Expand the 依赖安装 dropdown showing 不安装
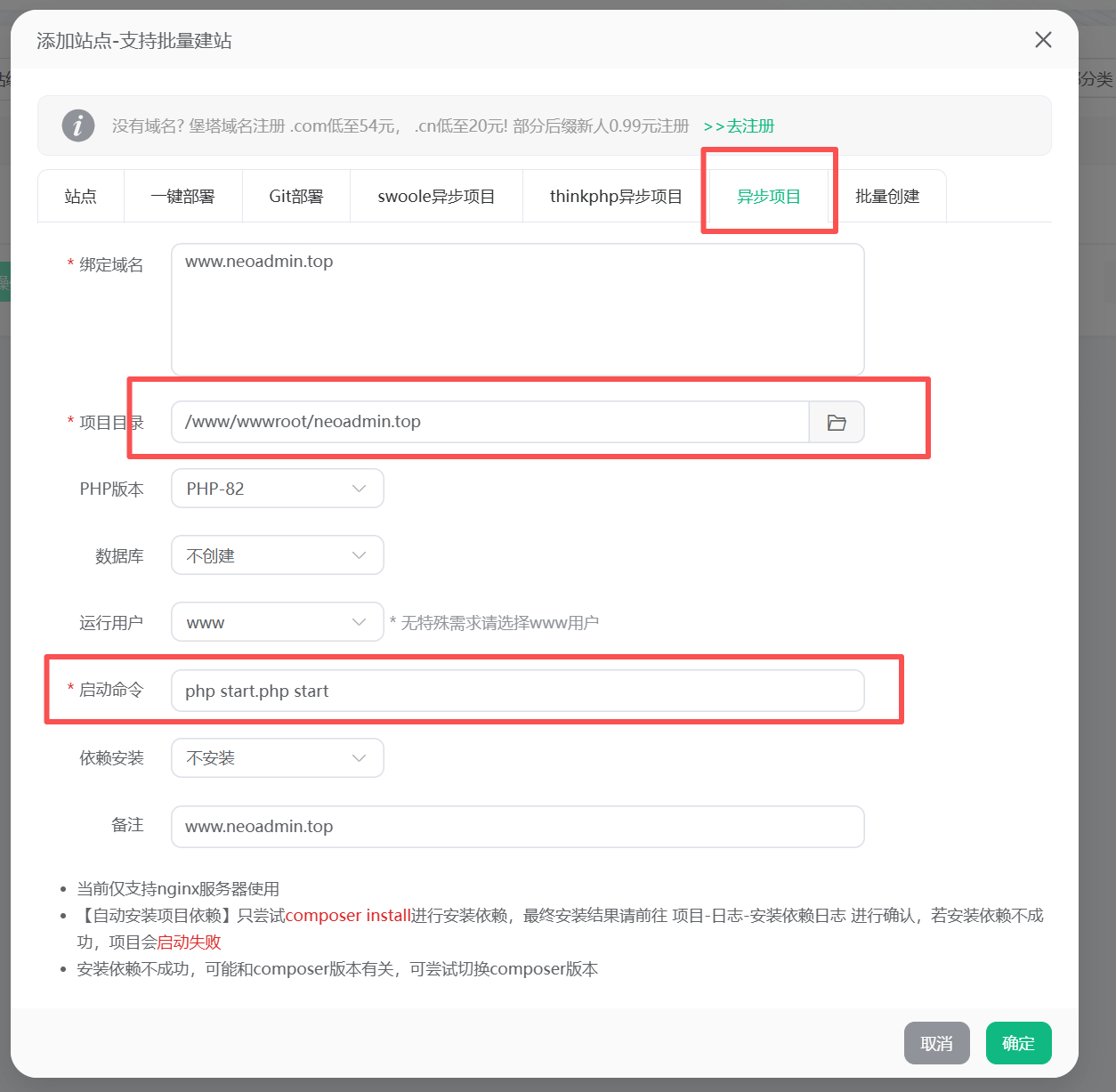 277,757
